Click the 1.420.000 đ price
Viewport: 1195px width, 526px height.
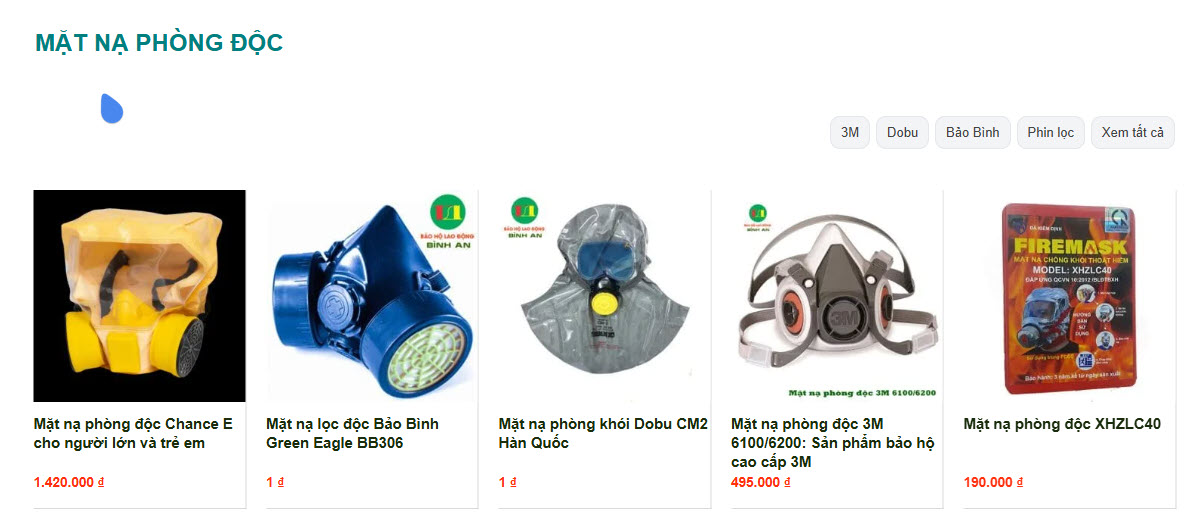pyautogui.click(x=69, y=483)
